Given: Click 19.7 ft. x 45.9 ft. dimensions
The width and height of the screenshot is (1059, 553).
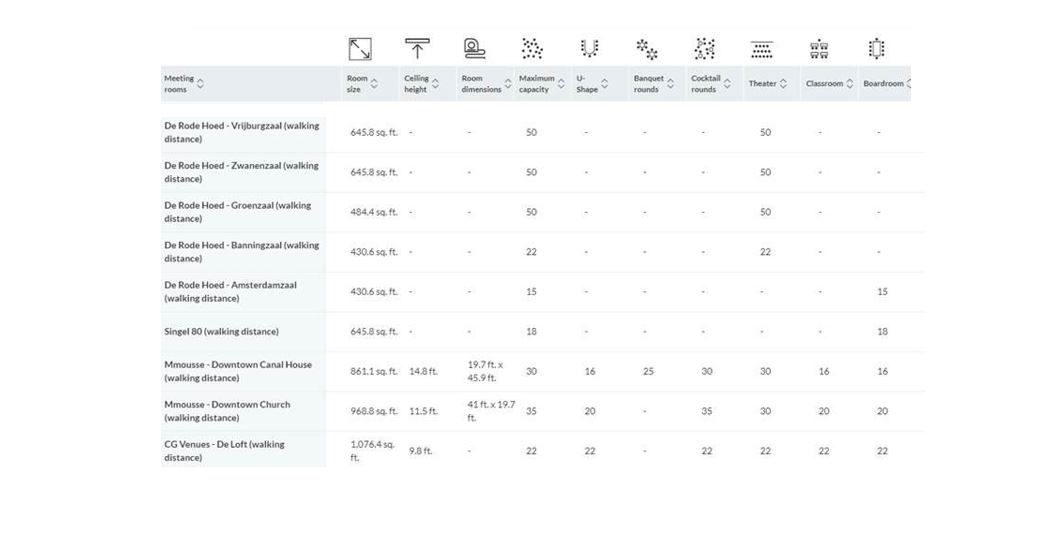Looking at the screenshot, I should (x=486, y=371).
